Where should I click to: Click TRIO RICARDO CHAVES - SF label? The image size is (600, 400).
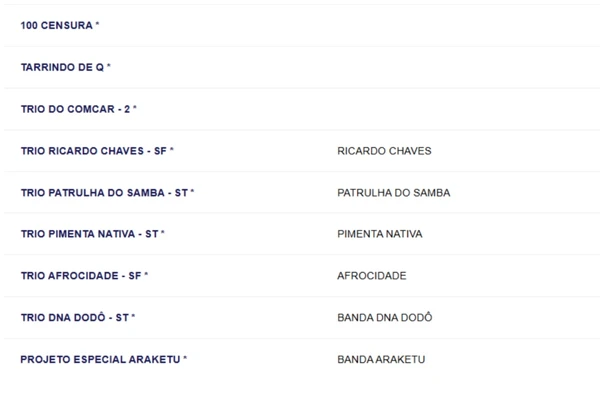point(93,151)
